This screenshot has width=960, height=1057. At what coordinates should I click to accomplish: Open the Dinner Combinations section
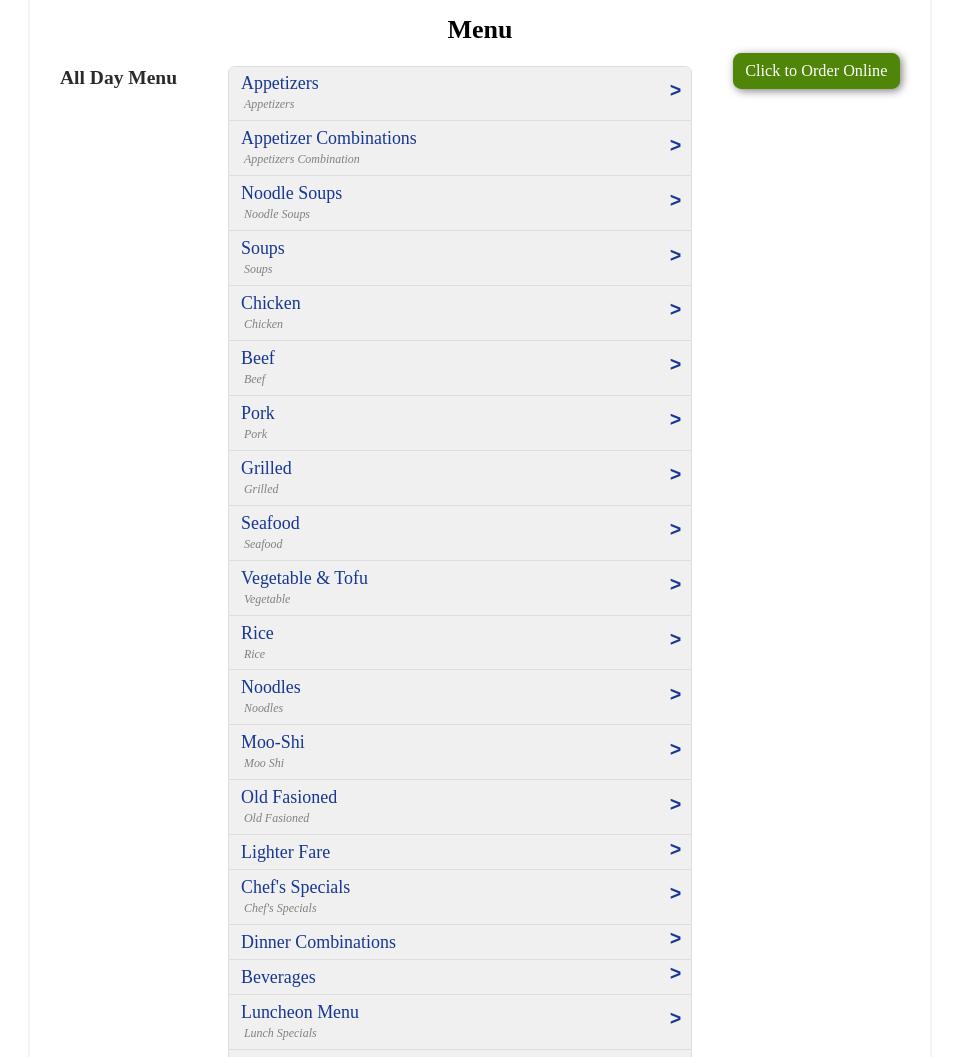click(x=318, y=942)
